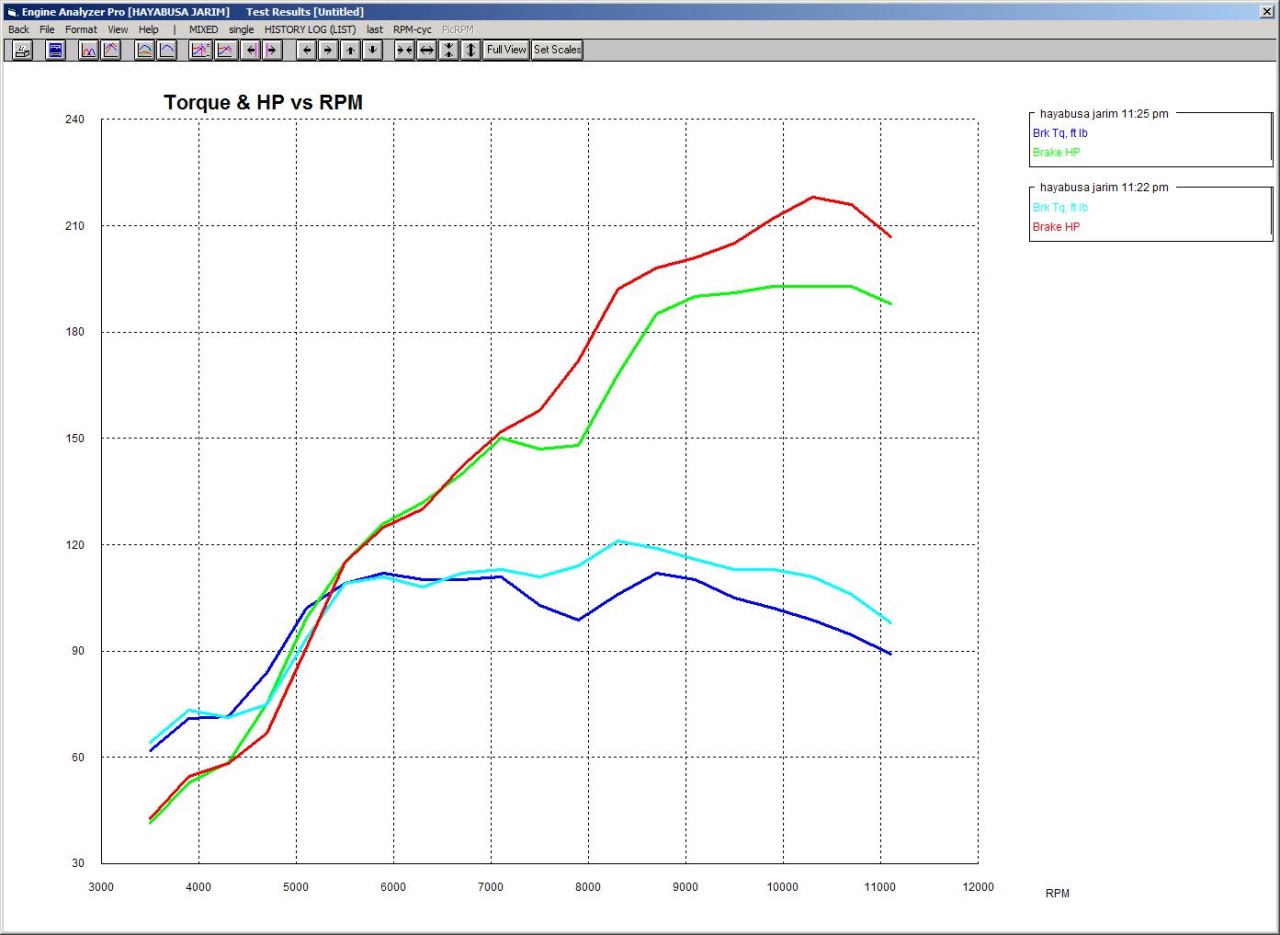Select the MIXED menu option

click(203, 29)
